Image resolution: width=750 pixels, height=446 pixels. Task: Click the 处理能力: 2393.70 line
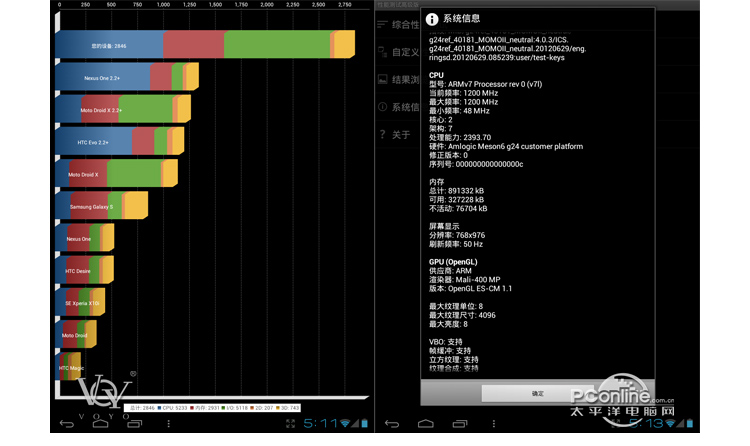460,137
